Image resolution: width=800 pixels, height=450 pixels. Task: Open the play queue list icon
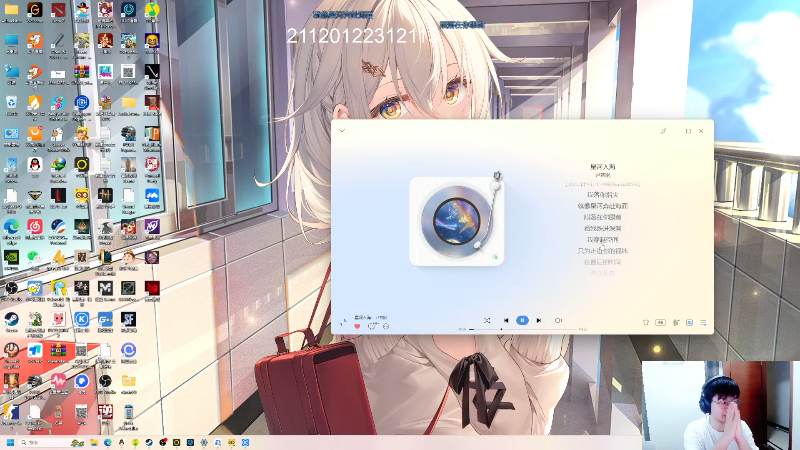point(703,322)
